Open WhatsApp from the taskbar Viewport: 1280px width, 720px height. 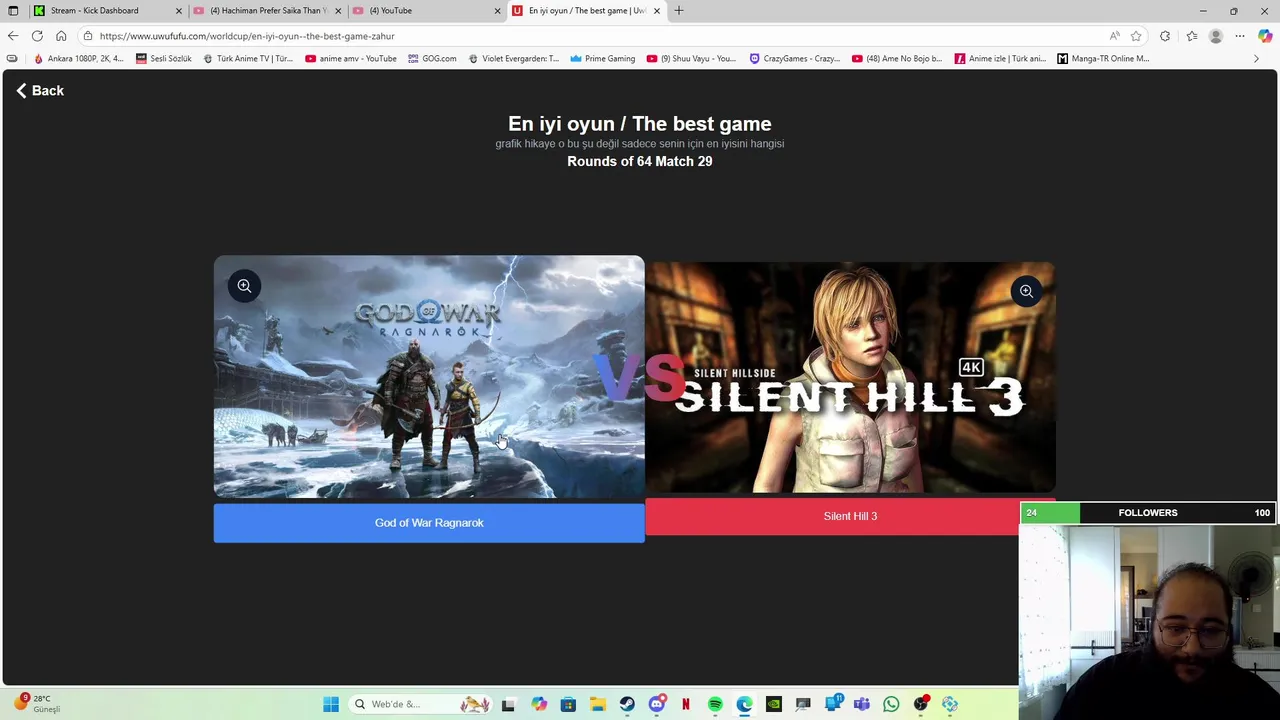point(891,704)
